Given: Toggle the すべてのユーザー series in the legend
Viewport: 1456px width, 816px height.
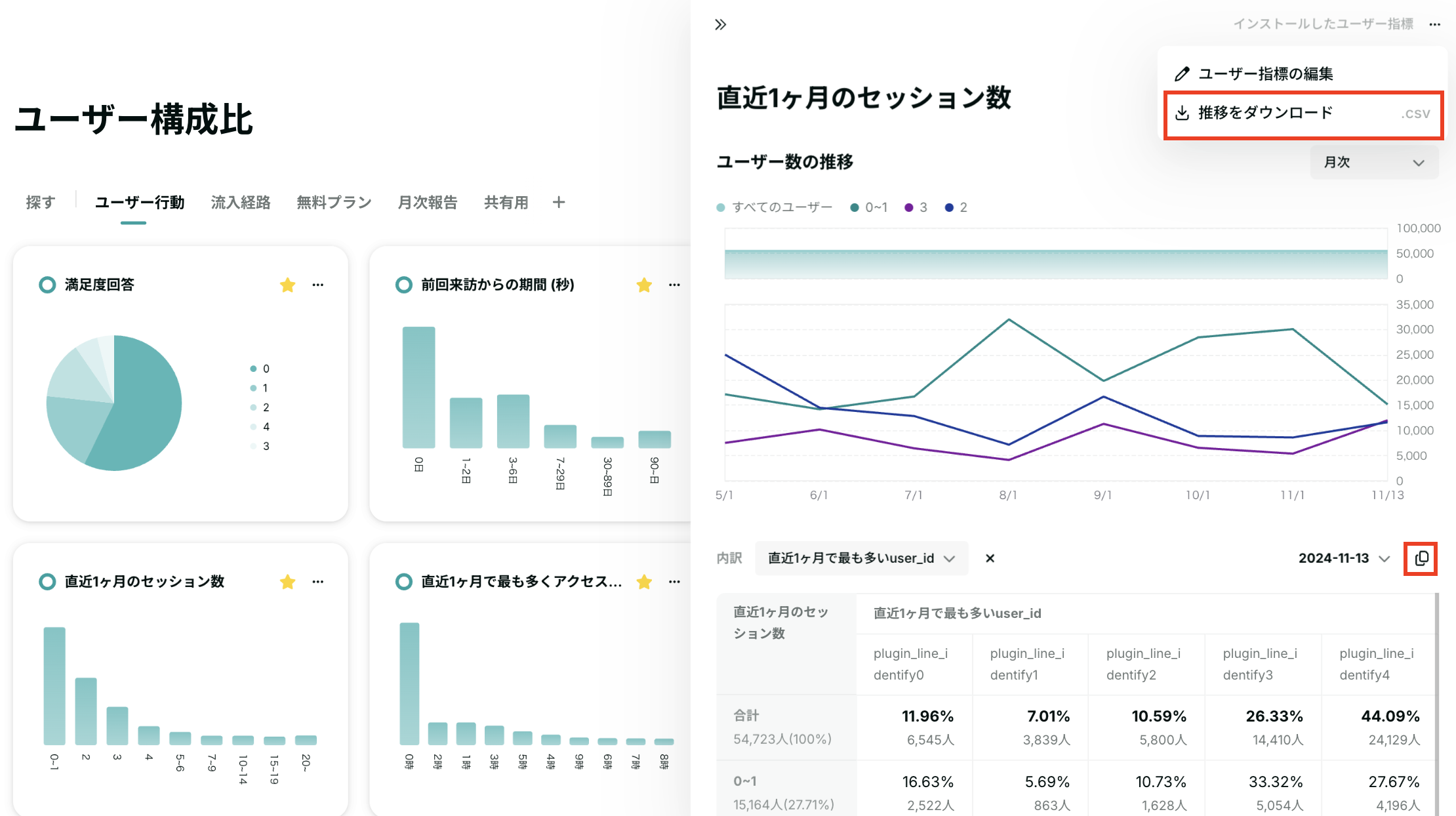Looking at the screenshot, I should [775, 207].
